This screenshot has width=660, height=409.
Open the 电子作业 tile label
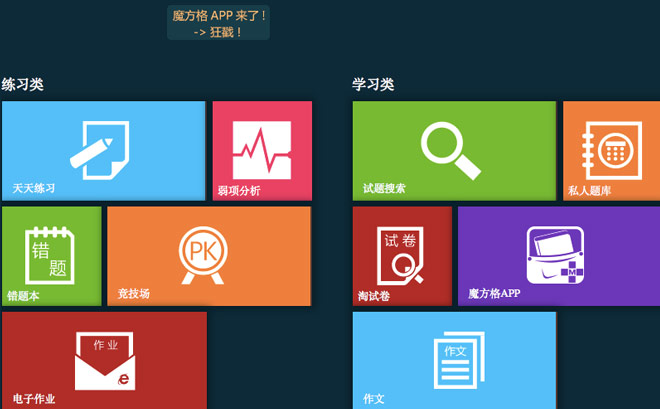34,399
